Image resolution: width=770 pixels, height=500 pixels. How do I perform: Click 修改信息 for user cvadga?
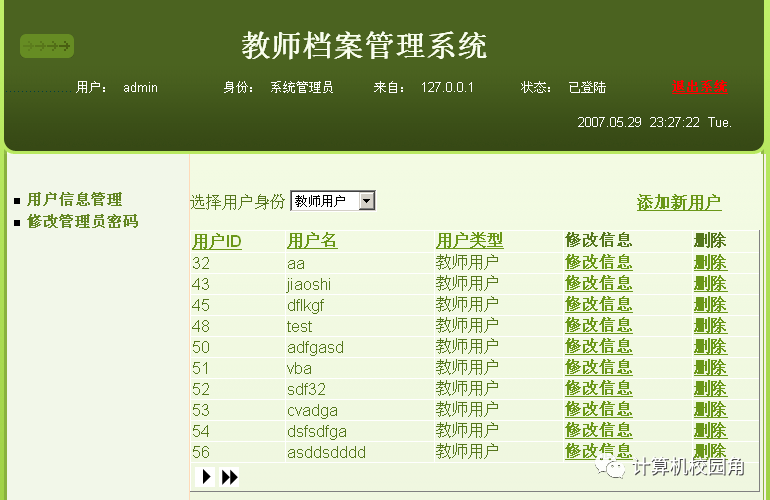coord(599,409)
